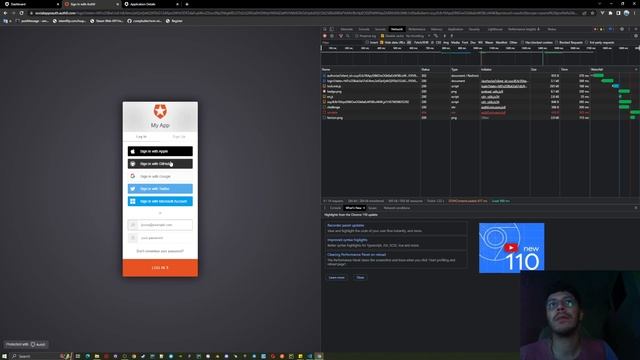Image resolution: width=640 pixels, height=360 pixels.
Task: Switch to the Elements DevTools tab
Action: tap(347, 29)
